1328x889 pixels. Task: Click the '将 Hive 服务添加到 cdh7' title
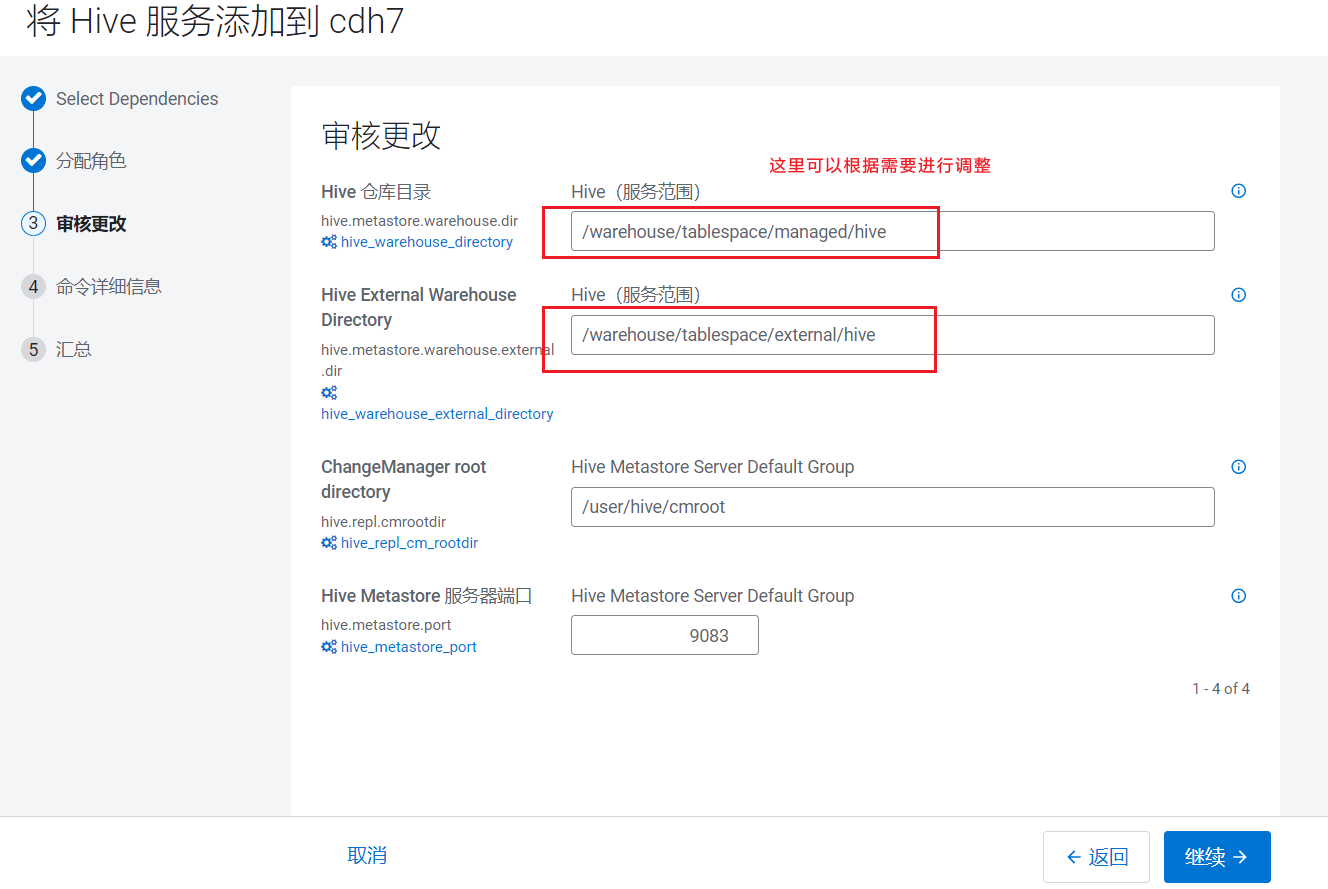(215, 21)
